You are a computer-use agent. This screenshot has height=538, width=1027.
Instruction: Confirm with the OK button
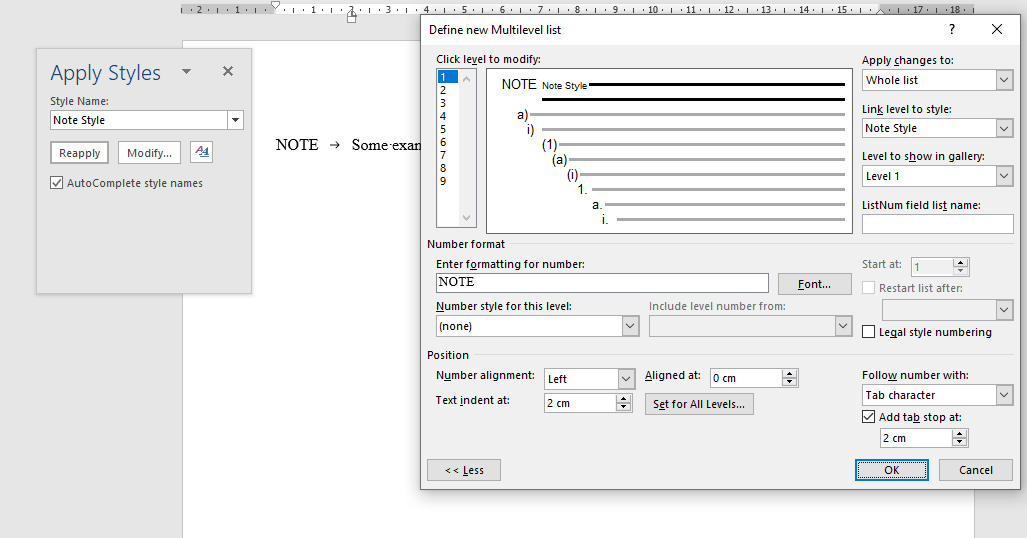891,470
